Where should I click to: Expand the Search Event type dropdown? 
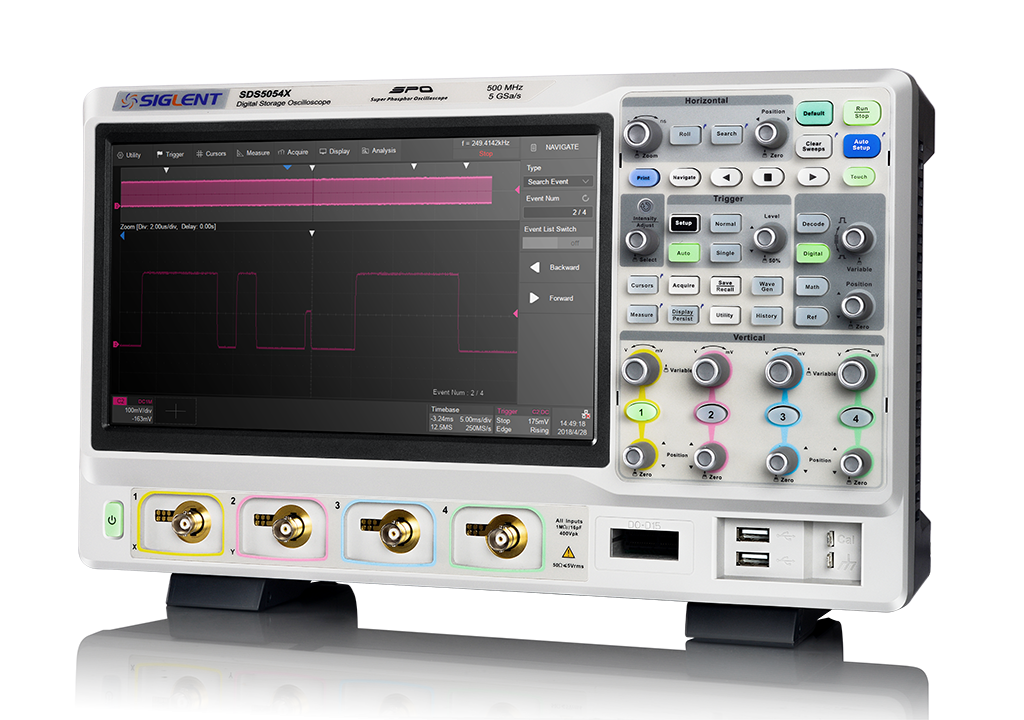[x=558, y=182]
